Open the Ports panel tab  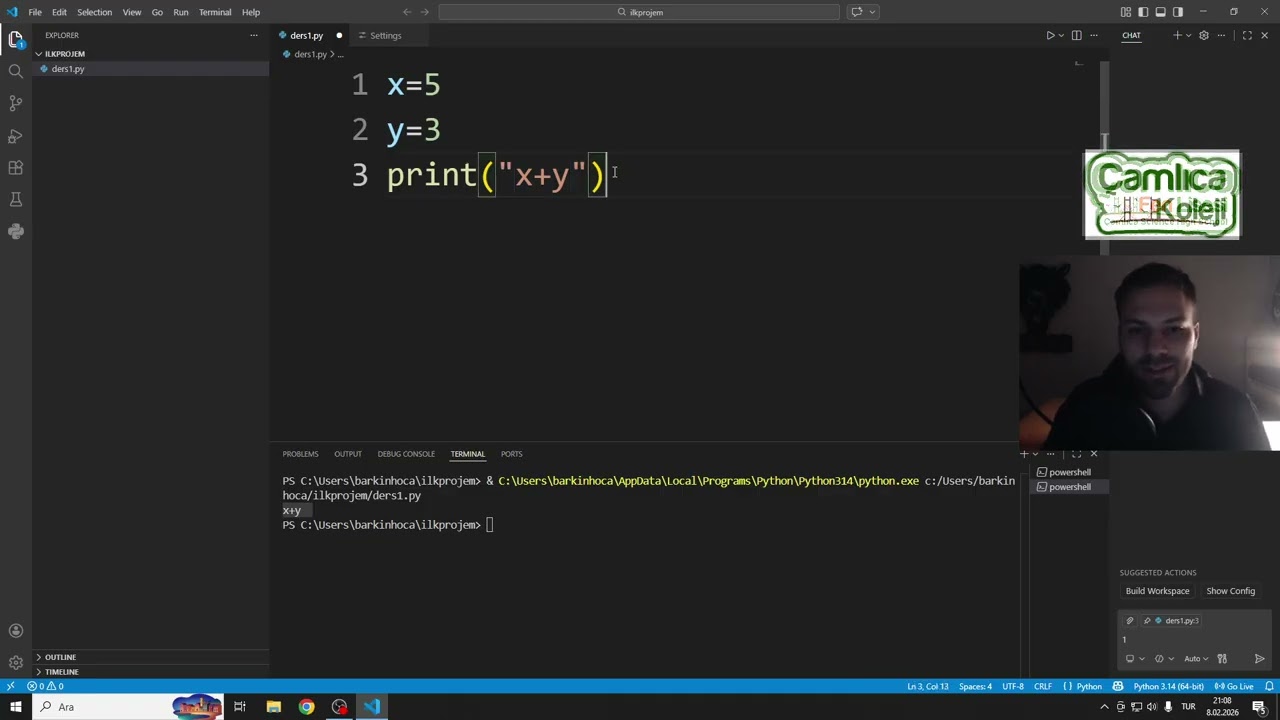[511, 454]
